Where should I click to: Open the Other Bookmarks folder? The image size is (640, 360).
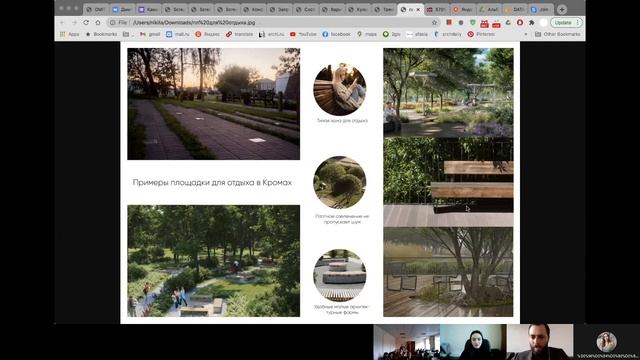tap(558, 34)
